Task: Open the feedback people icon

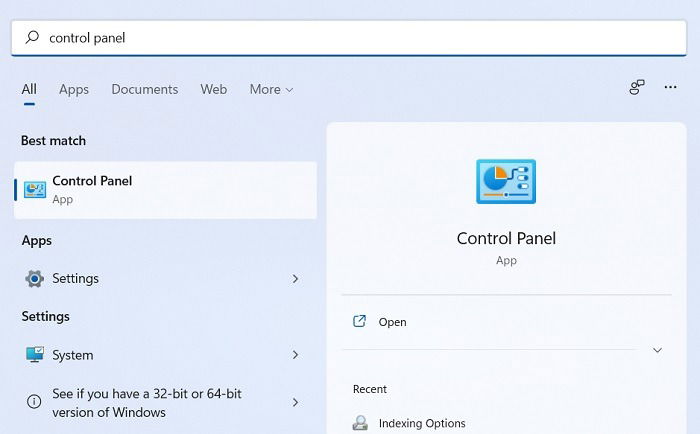Action: tap(637, 87)
